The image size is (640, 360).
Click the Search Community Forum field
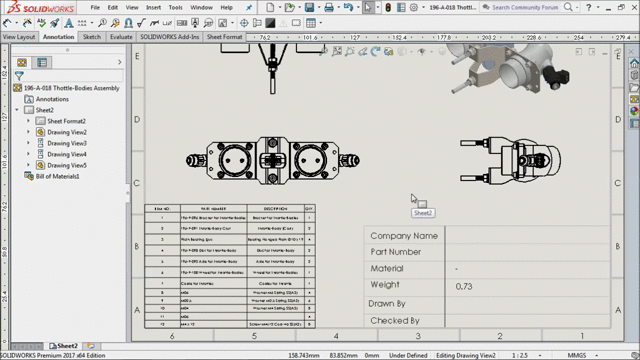click(525, 7)
